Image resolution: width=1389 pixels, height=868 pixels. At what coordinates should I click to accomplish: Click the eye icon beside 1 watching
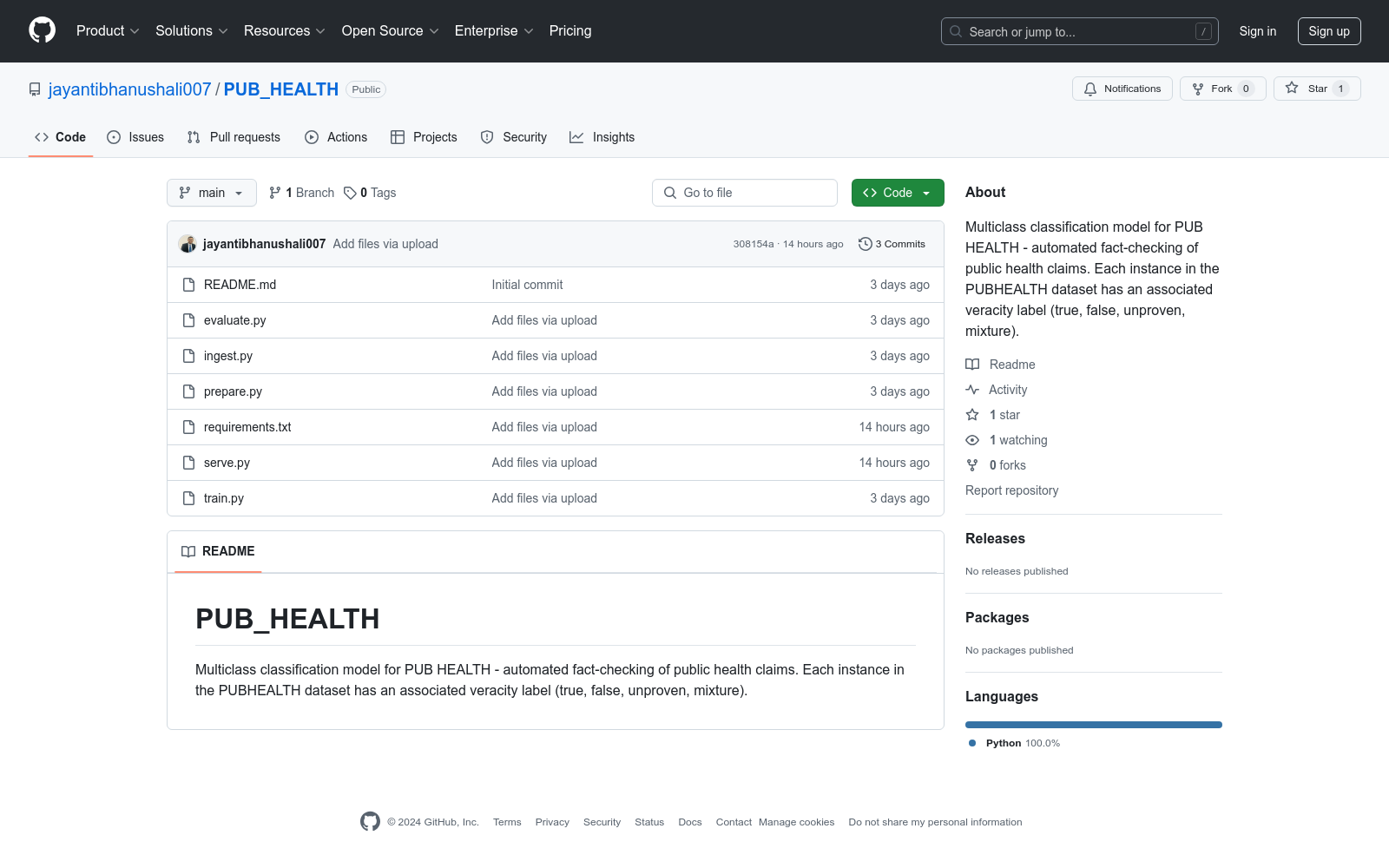click(x=972, y=440)
